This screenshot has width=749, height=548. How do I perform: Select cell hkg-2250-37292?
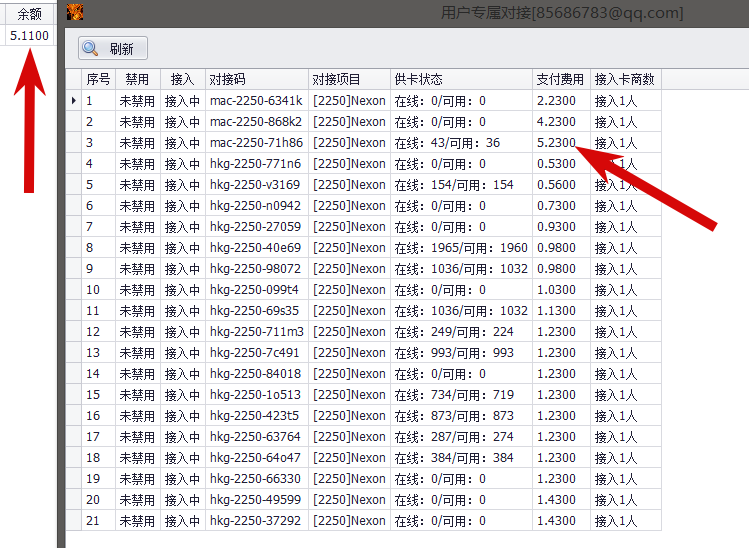click(x=257, y=521)
